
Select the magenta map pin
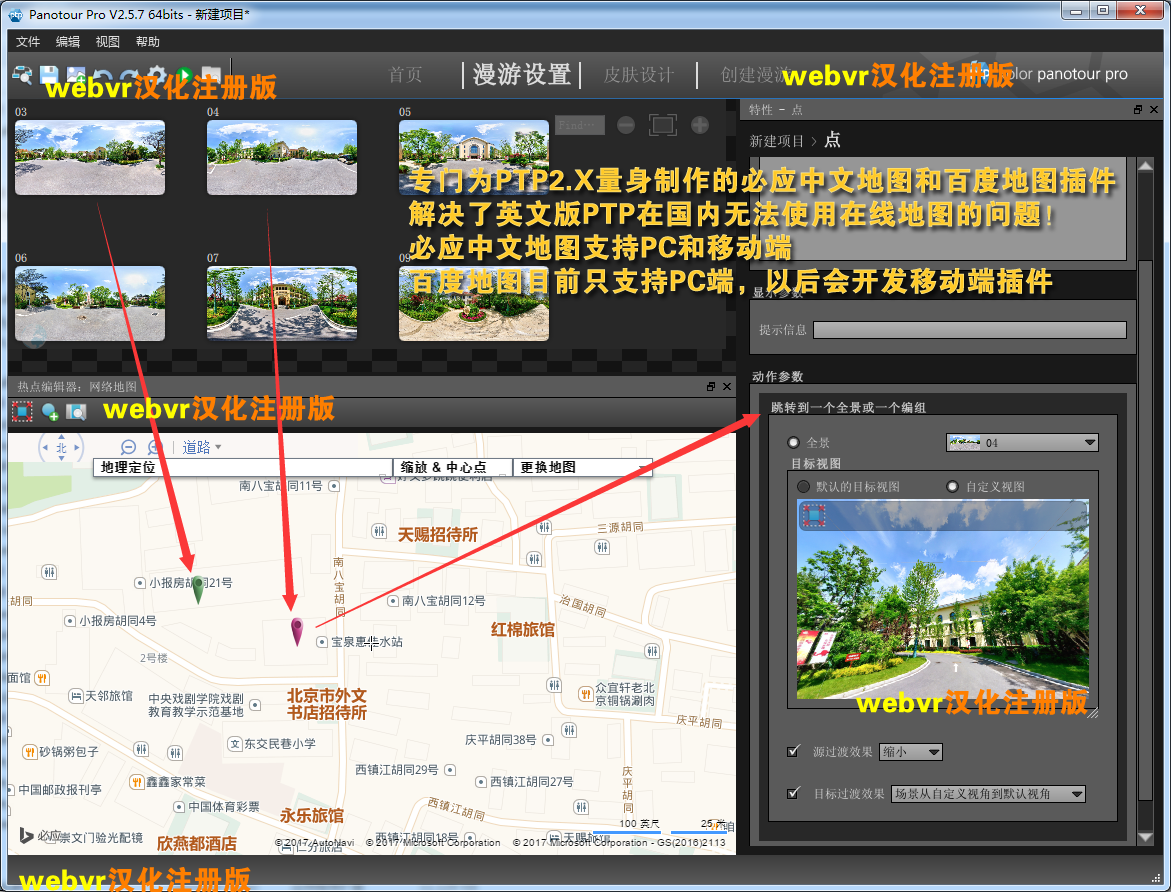point(296,631)
